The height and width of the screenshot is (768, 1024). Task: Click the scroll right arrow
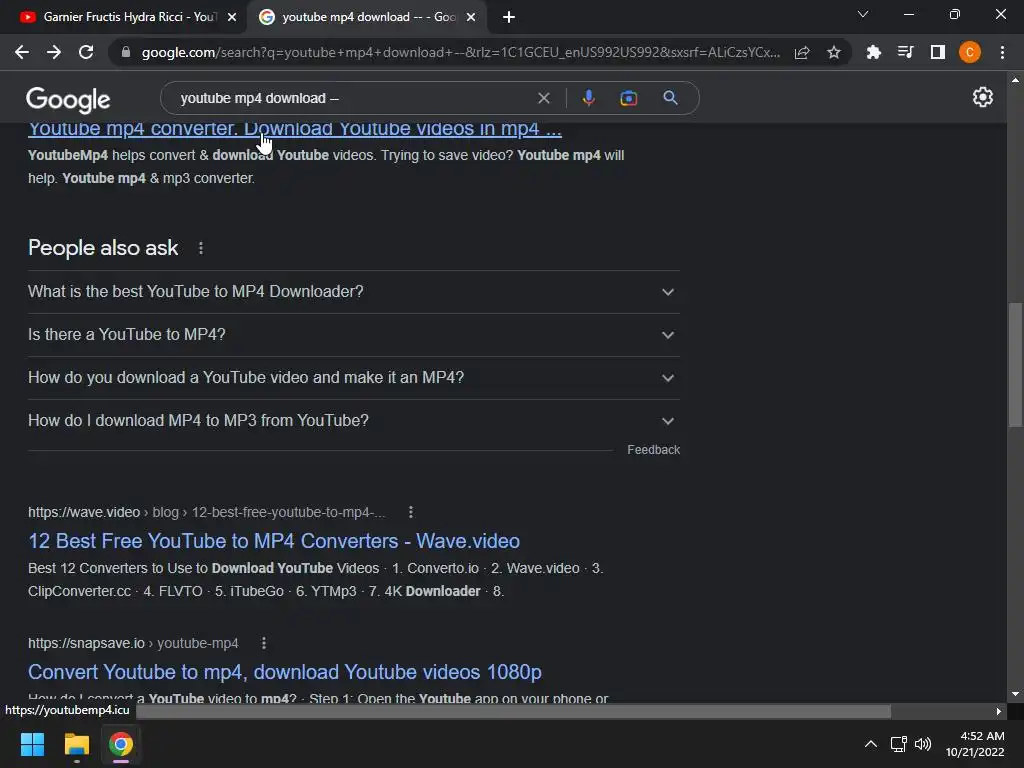click(x=999, y=711)
